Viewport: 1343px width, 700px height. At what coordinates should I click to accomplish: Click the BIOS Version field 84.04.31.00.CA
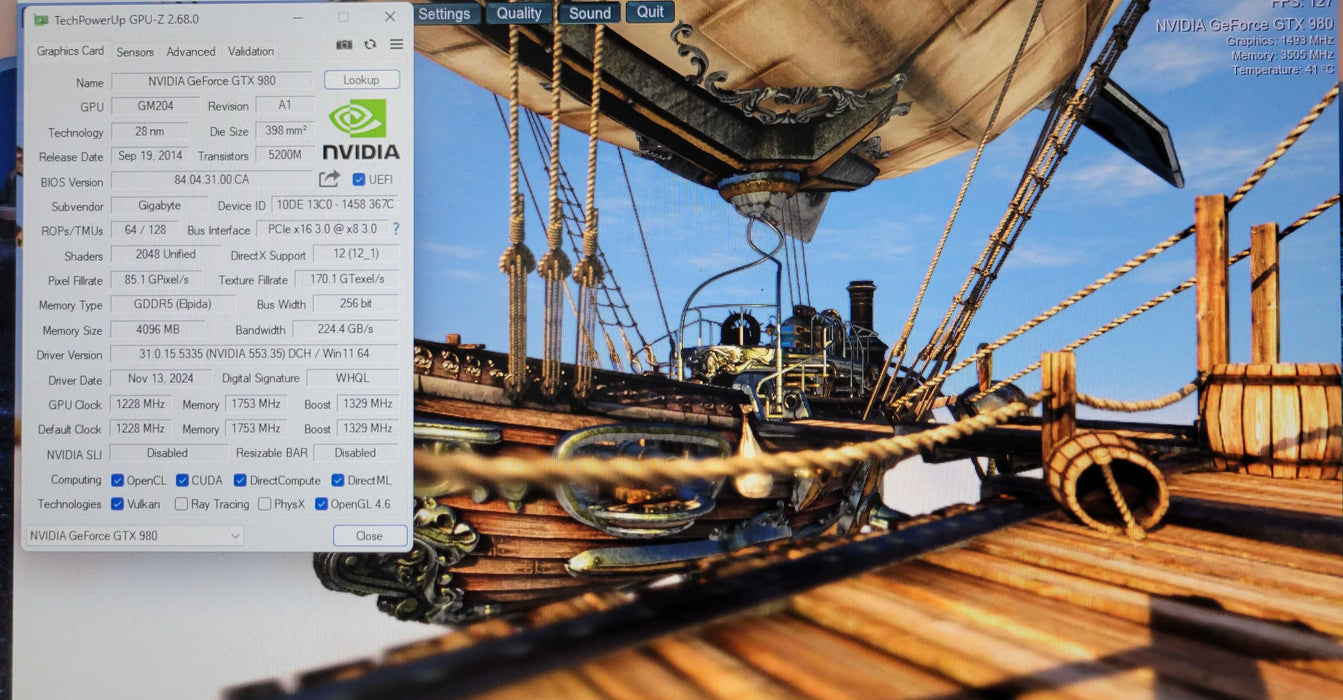[x=212, y=180]
